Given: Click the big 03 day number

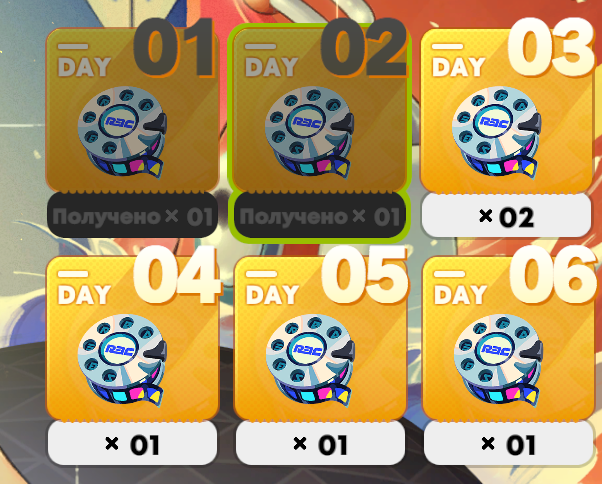Looking at the screenshot, I should [550, 48].
